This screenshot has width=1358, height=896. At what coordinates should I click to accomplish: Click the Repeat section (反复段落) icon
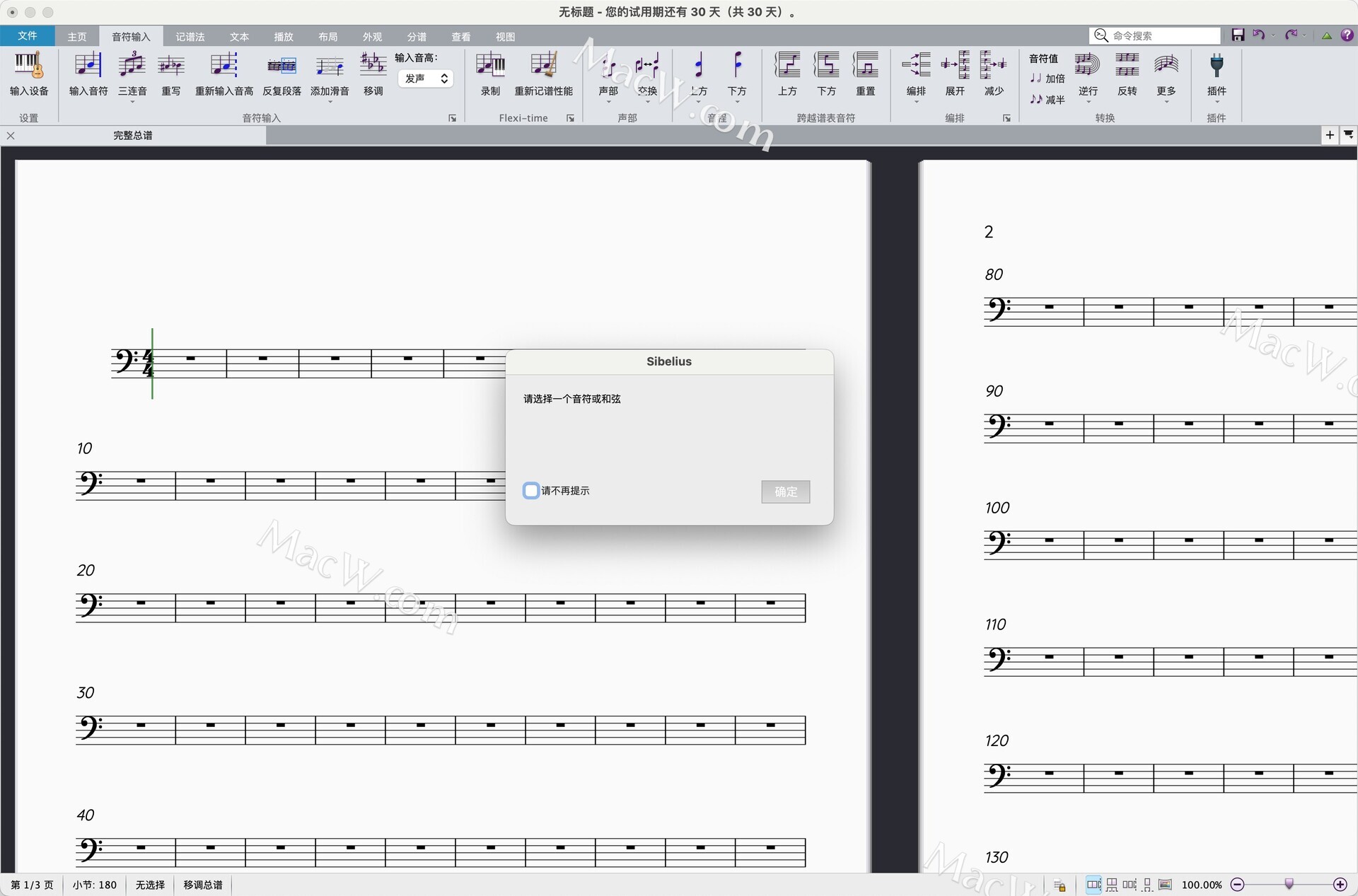pyautogui.click(x=282, y=66)
